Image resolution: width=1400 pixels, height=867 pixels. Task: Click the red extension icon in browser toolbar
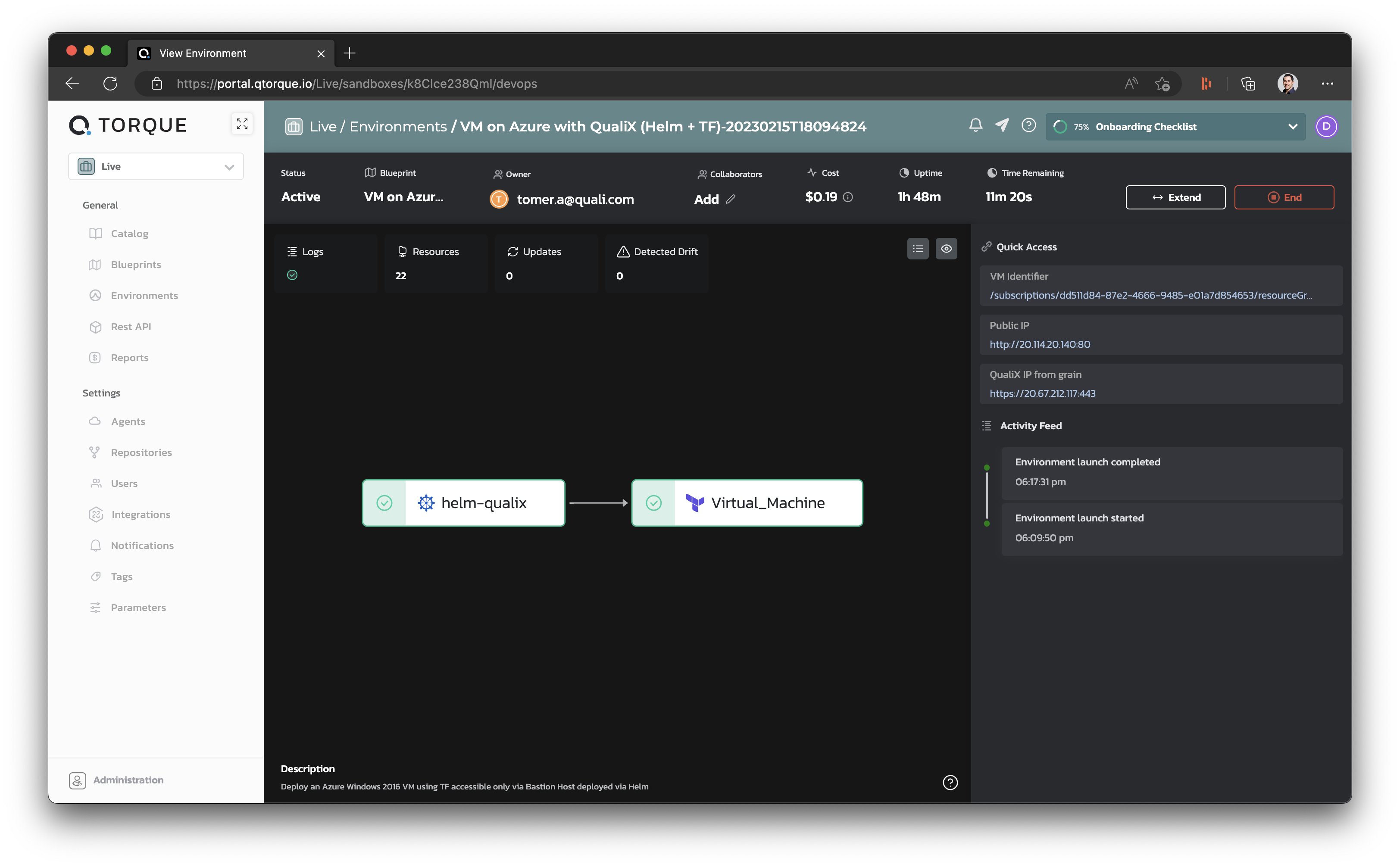(1206, 84)
